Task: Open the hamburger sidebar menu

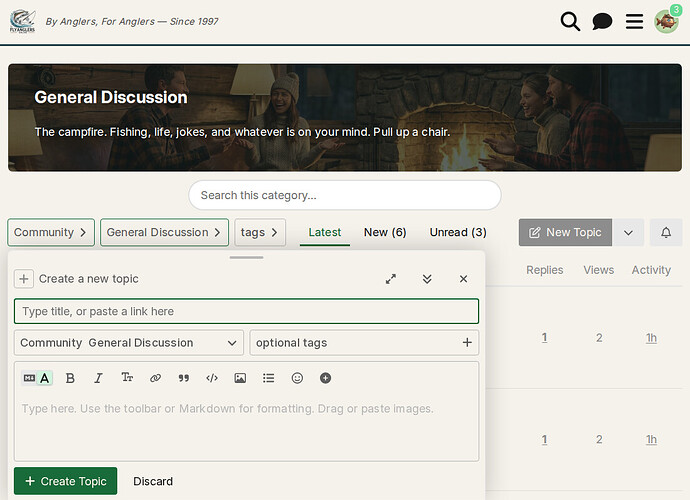Action: 634,21
